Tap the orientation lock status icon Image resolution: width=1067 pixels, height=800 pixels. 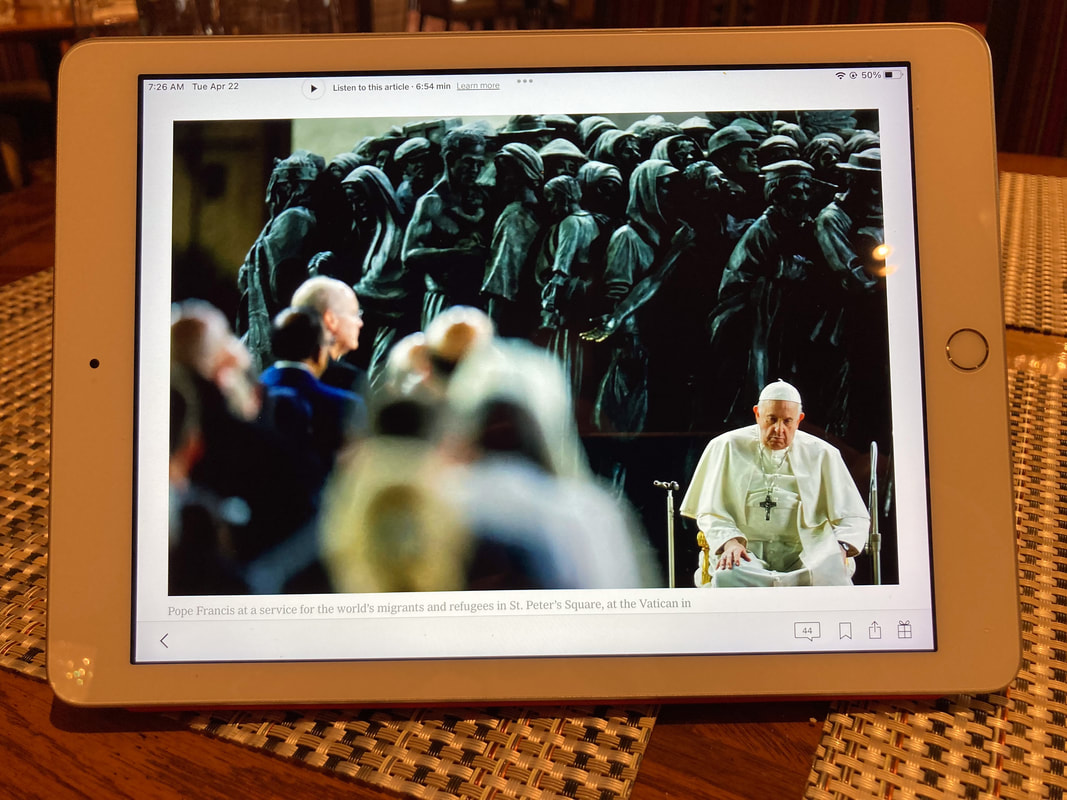[x=853, y=76]
